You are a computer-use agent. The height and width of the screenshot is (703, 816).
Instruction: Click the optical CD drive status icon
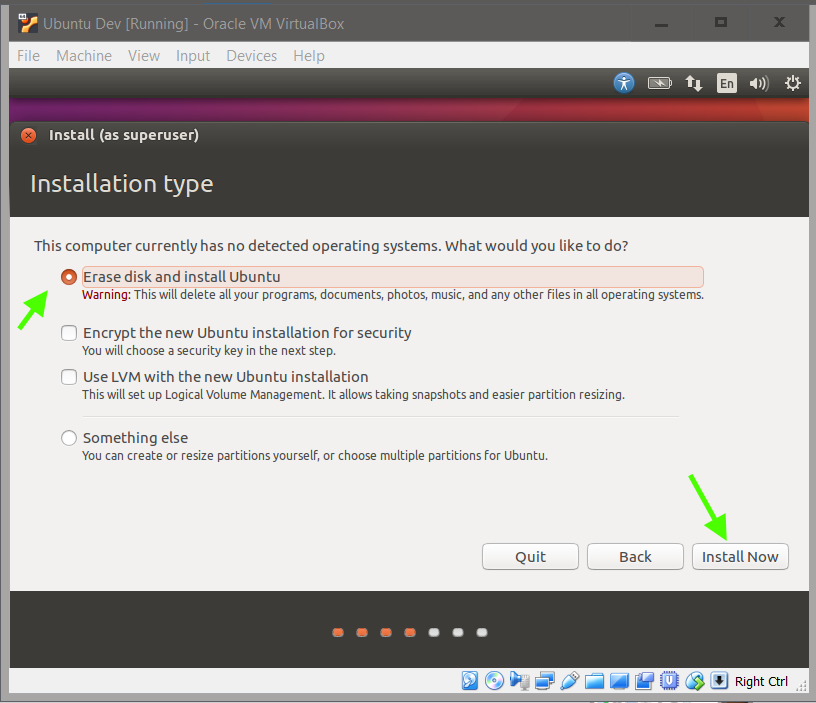point(494,680)
